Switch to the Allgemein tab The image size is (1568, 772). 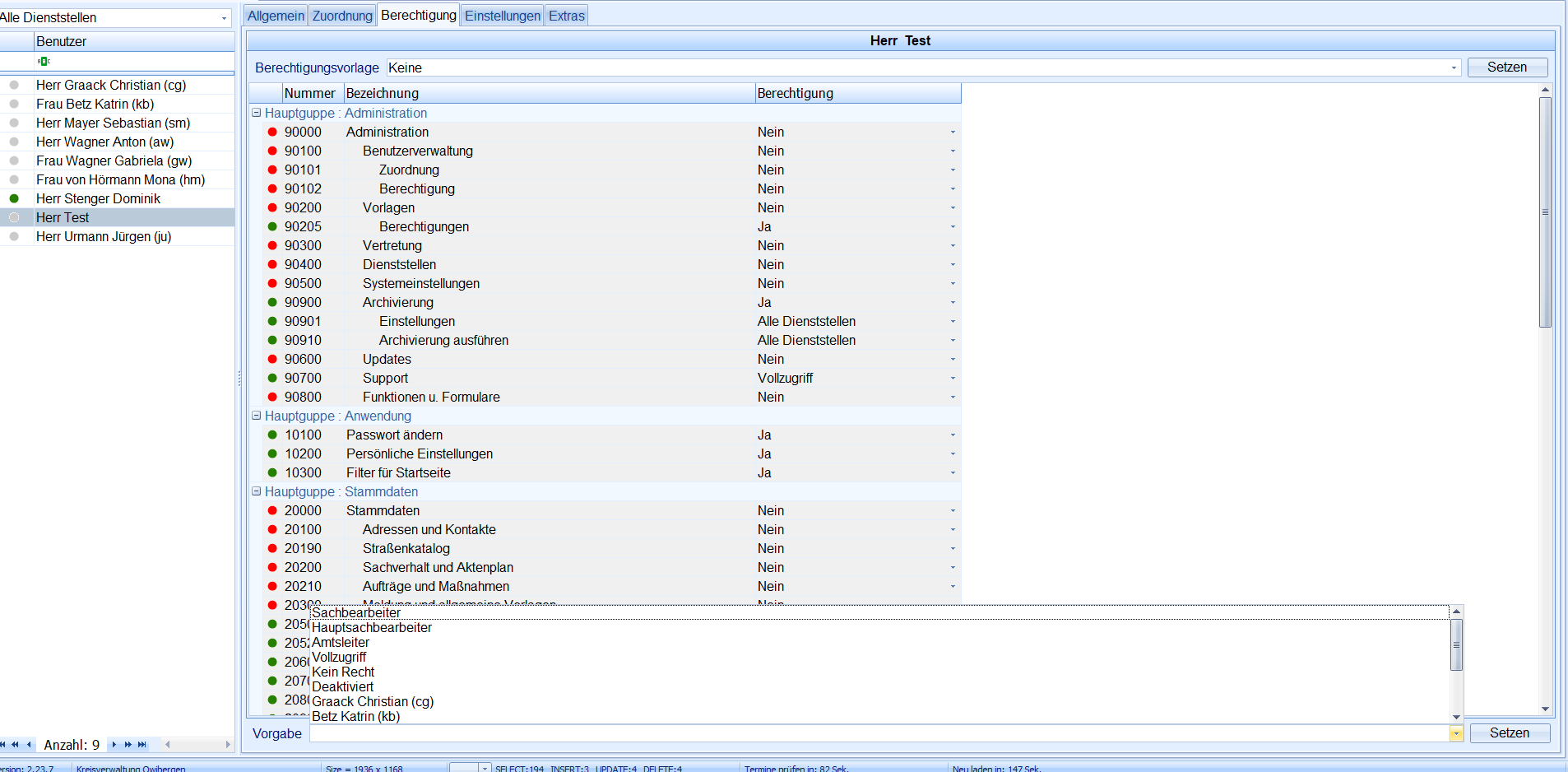coord(276,16)
